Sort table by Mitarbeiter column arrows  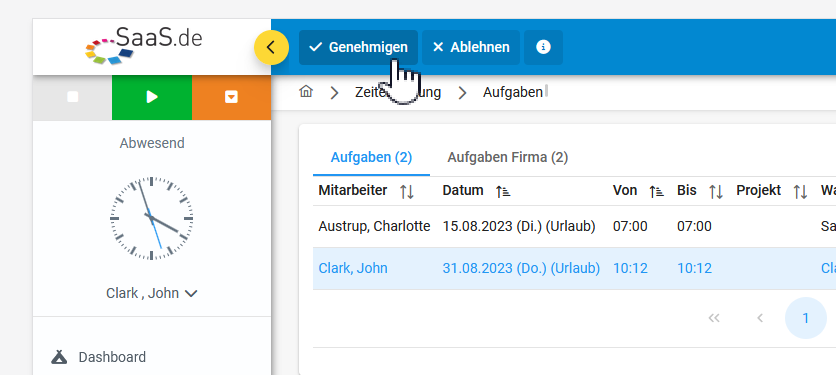click(407, 192)
